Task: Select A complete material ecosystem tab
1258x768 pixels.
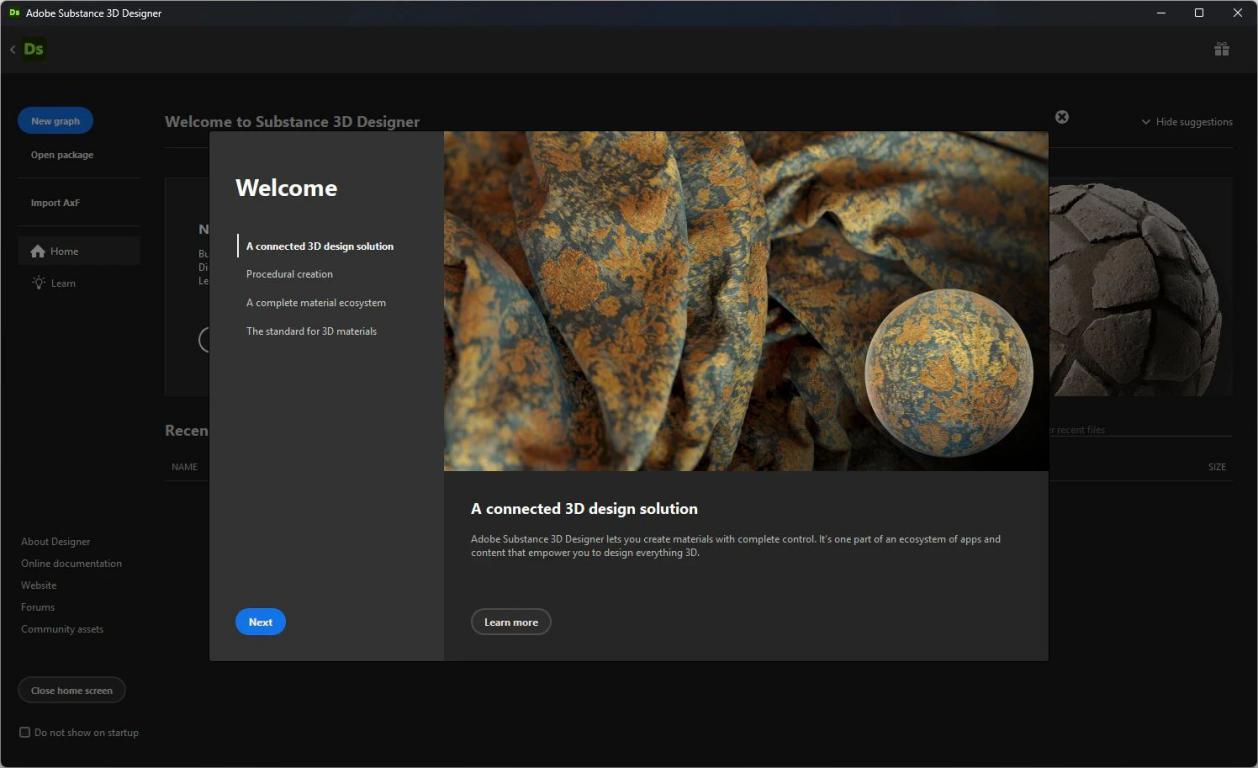Action: click(x=316, y=302)
